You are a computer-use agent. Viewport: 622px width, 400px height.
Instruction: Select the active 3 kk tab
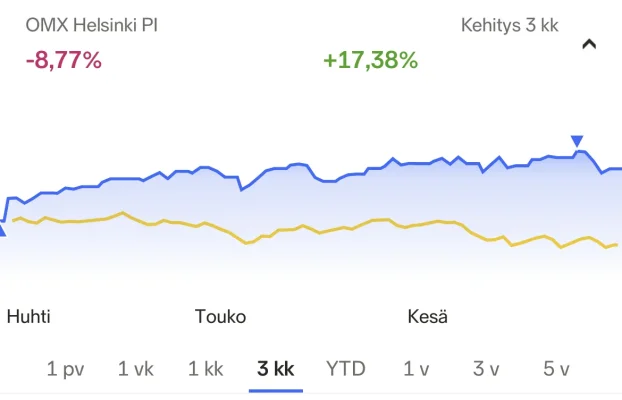tap(276, 369)
